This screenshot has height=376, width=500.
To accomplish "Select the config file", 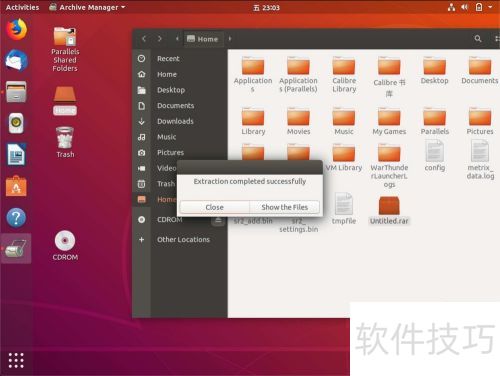I will pos(435,156).
